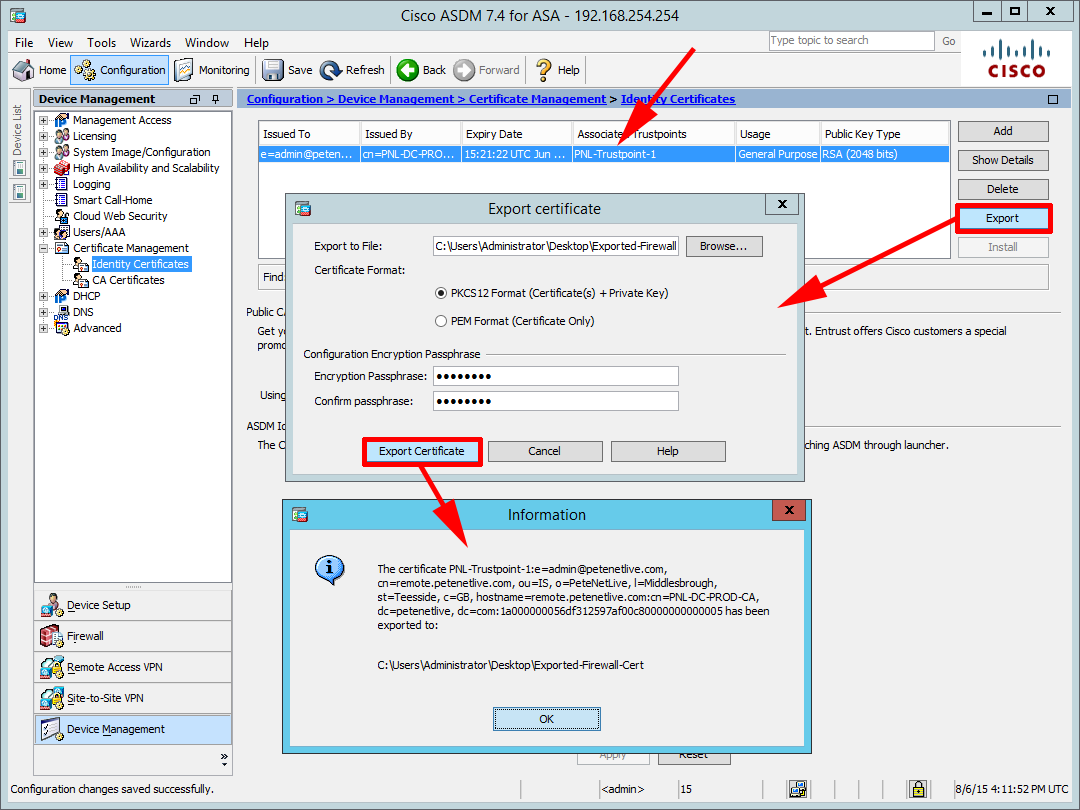
Task: Follow the Identity Certificates breadcrumb link
Action: tap(678, 99)
